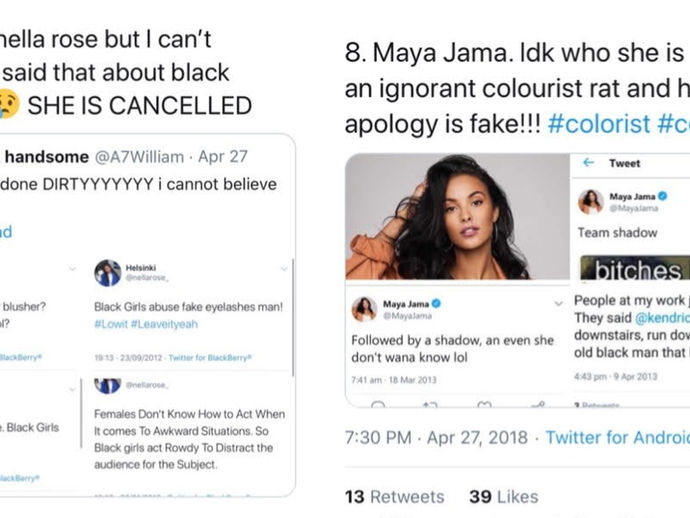Click the @nellarose_ avatar on Females tweet

pos(107,386)
